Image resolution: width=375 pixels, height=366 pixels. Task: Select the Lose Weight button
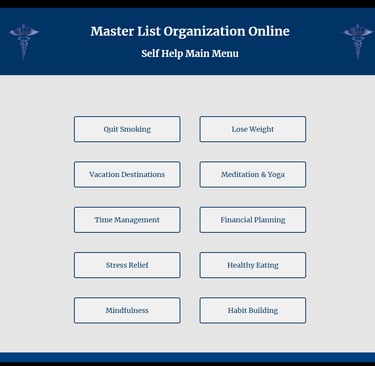tap(253, 129)
